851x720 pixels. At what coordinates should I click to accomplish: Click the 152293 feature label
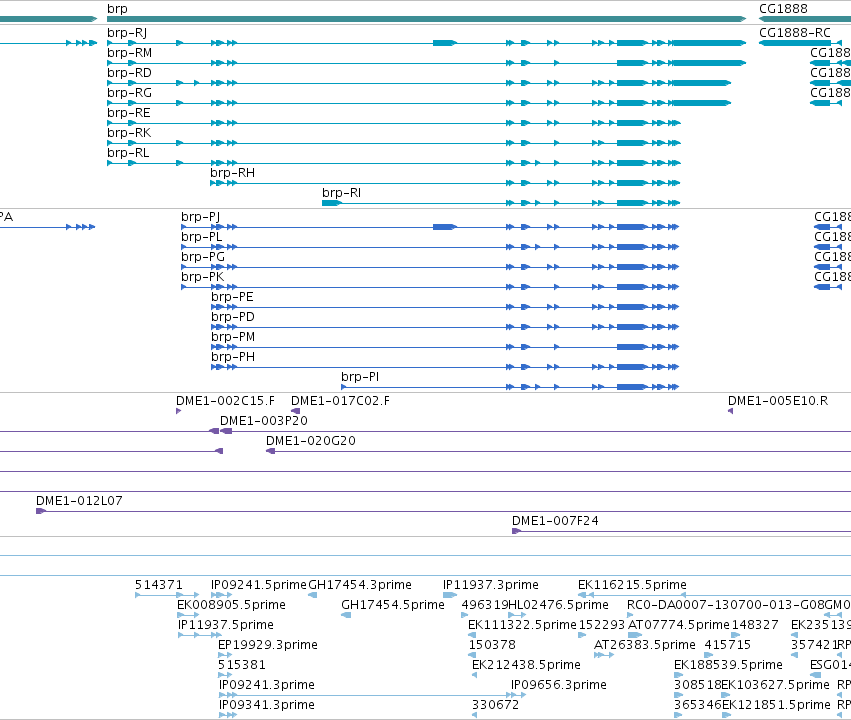pyautogui.click(x=602, y=625)
